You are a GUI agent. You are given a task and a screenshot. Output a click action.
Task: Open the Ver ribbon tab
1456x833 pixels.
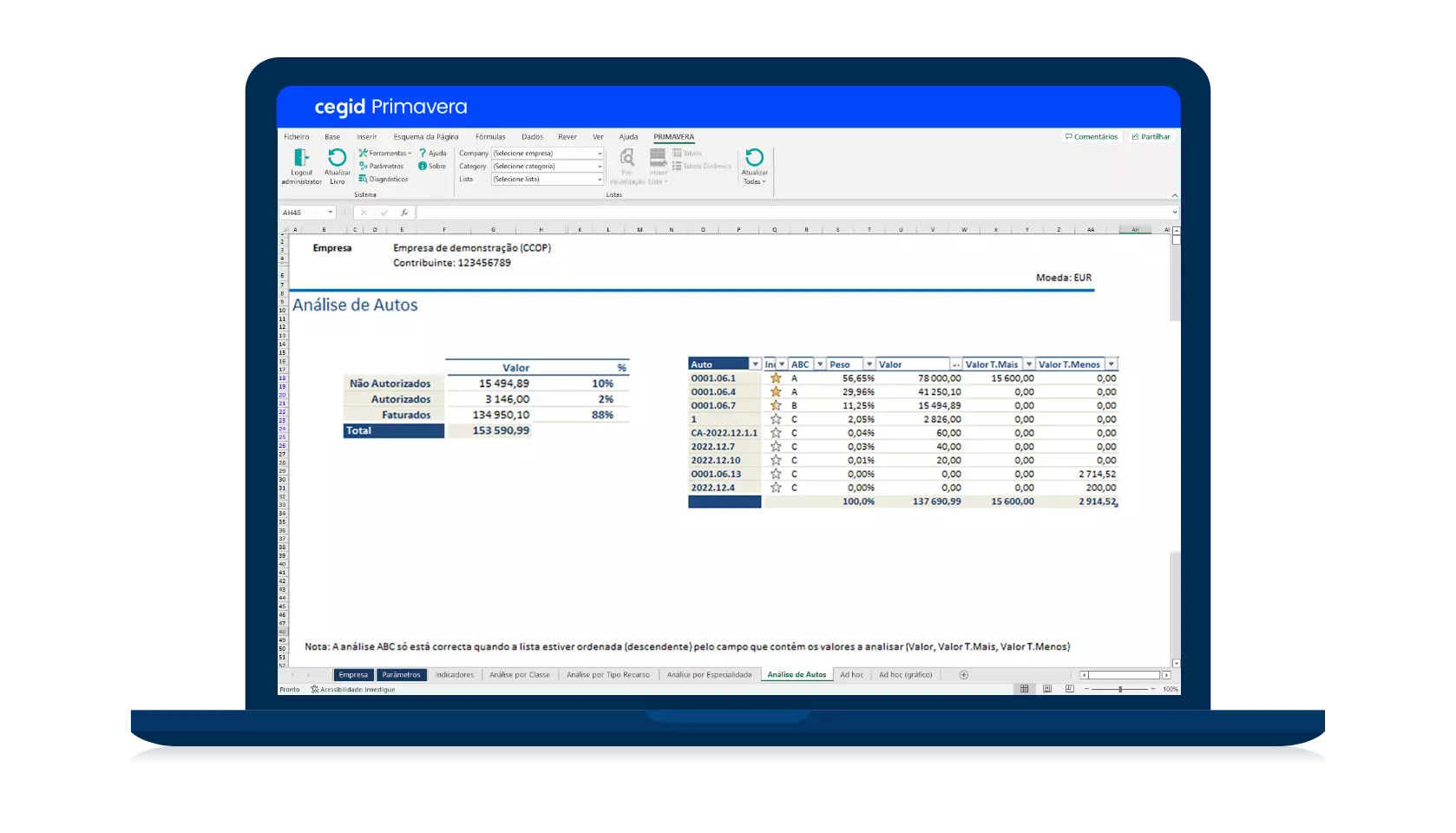pos(598,137)
